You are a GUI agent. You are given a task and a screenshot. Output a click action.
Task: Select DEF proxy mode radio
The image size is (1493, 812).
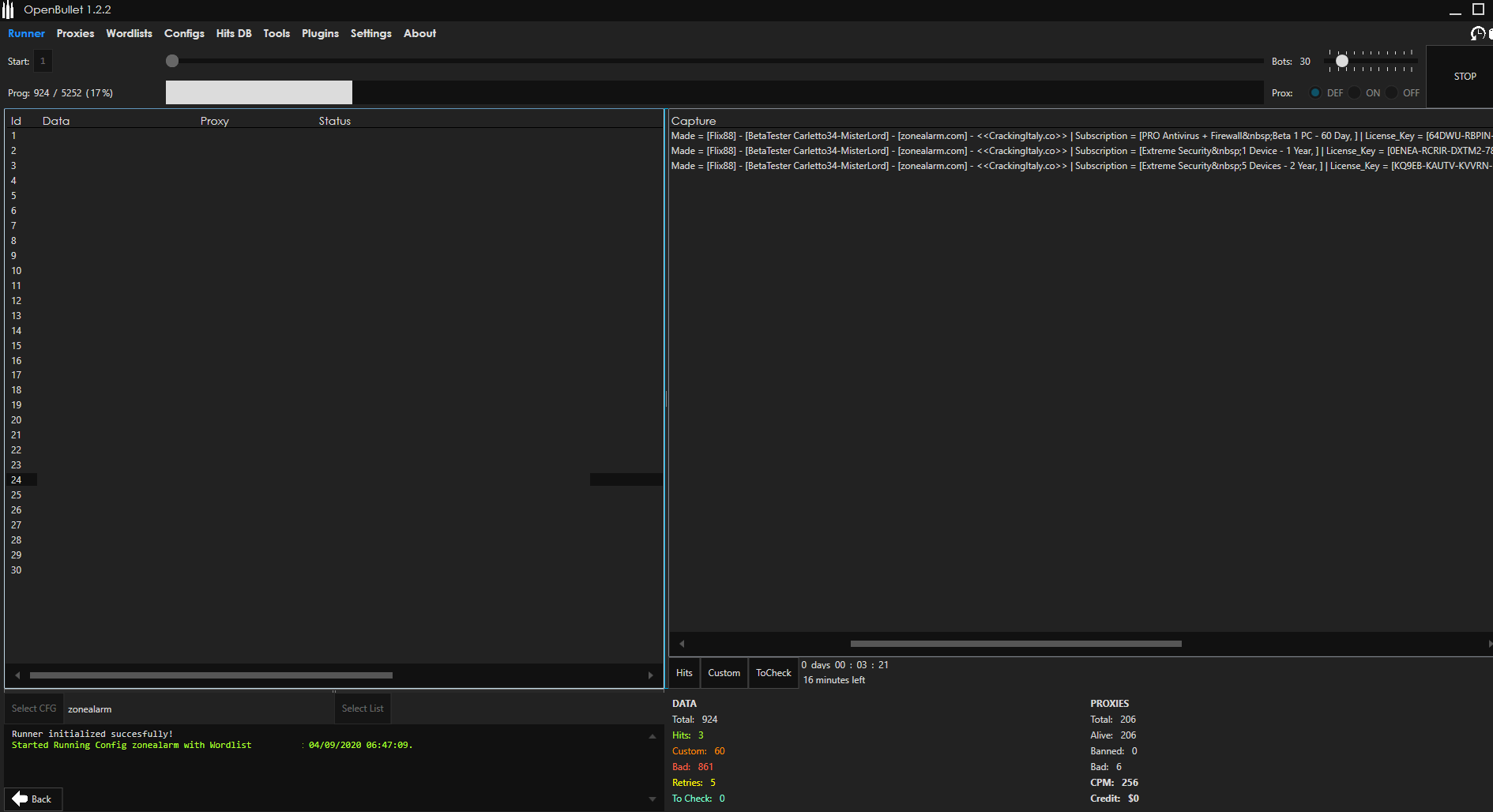pyautogui.click(x=1315, y=93)
